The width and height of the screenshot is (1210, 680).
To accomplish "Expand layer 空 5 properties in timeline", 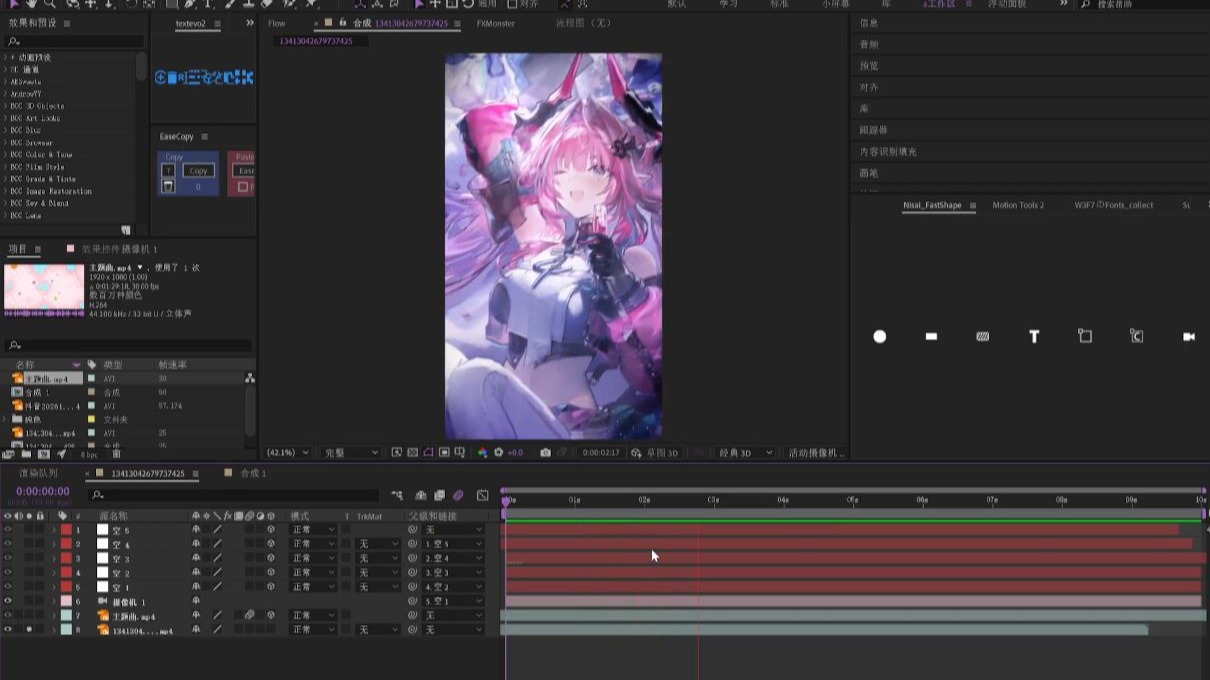I will point(54,530).
